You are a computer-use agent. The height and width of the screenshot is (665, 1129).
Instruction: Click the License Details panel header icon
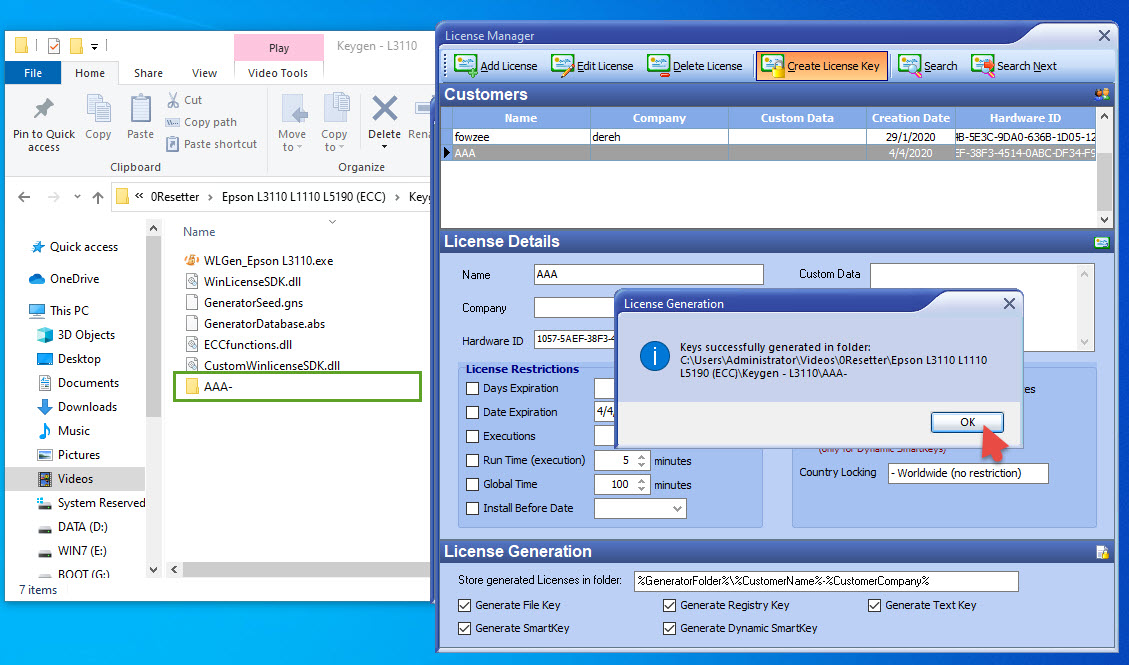pyautogui.click(x=1102, y=242)
